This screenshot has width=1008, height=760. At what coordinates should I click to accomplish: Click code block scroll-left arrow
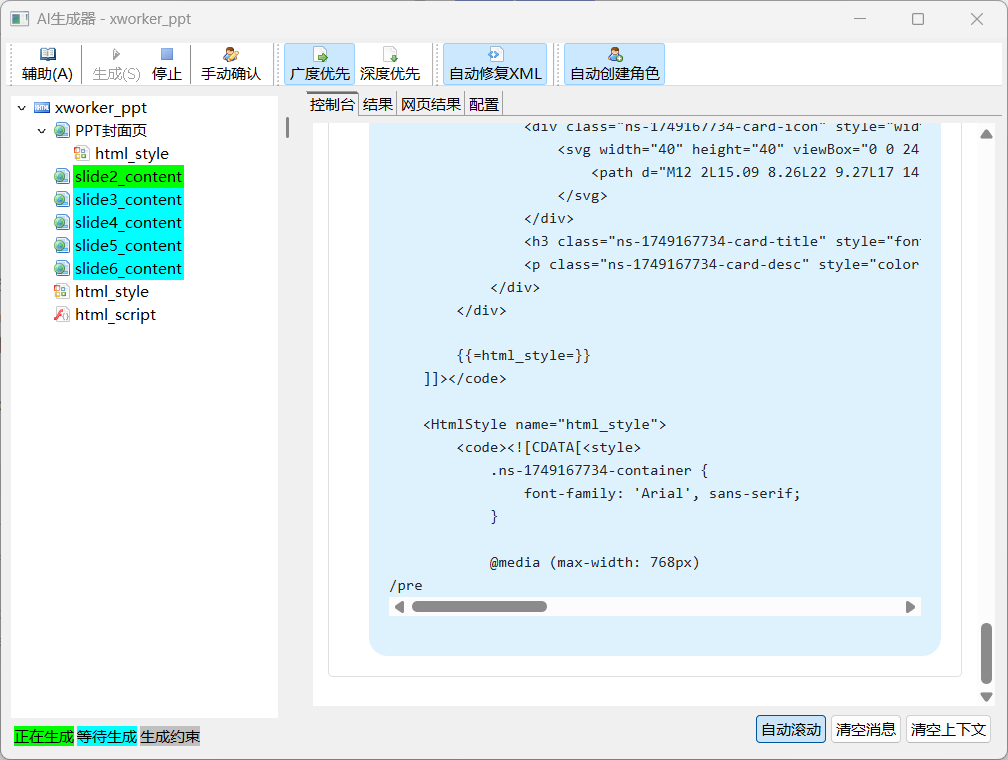click(x=399, y=607)
